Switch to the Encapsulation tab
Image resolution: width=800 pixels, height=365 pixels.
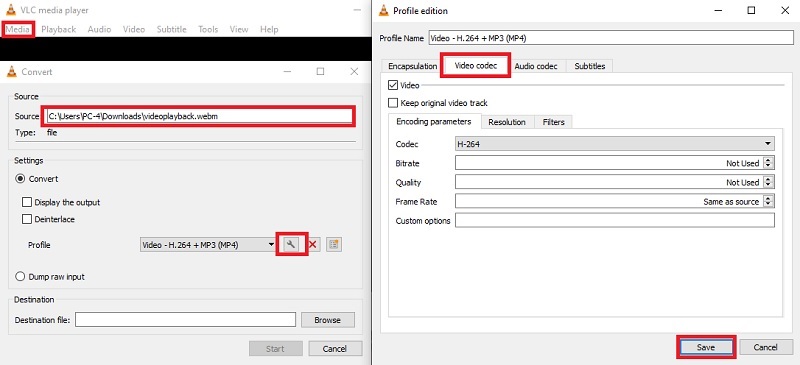click(x=413, y=66)
